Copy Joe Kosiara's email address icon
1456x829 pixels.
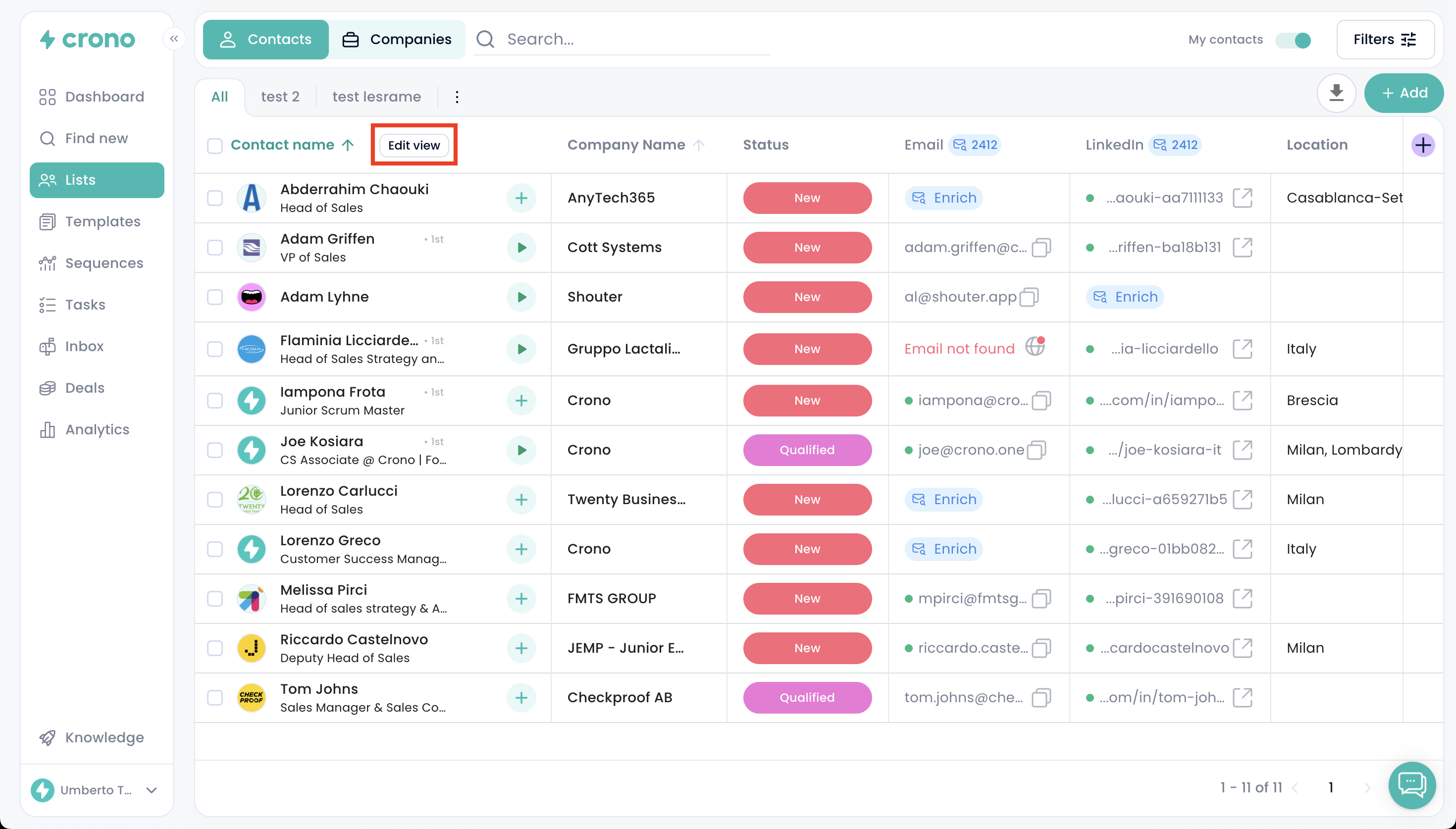pos(1037,450)
